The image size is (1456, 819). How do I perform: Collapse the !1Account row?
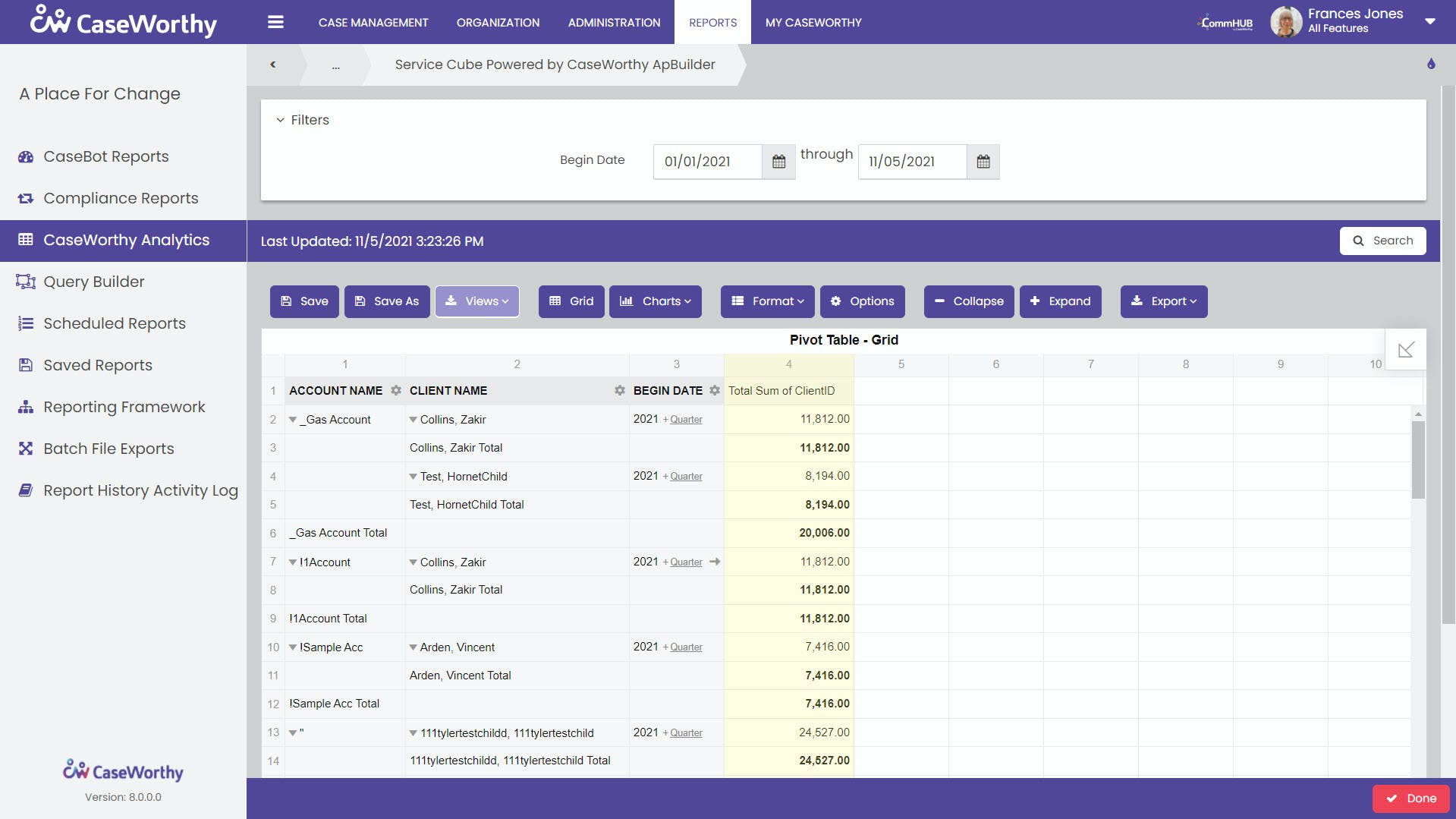[x=292, y=562]
